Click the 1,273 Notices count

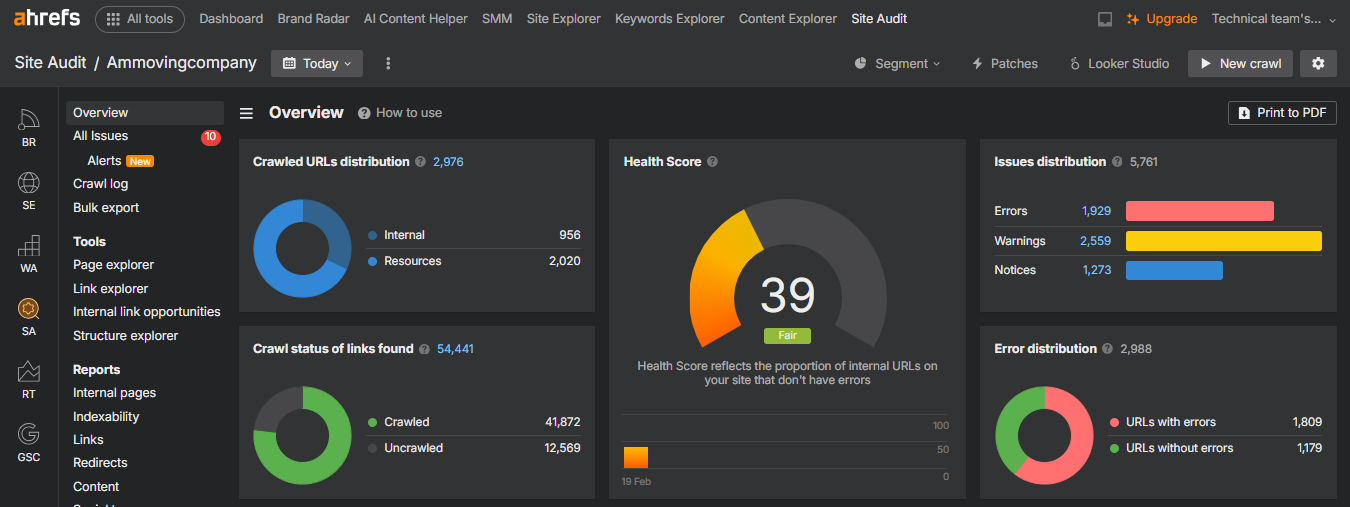1096,270
